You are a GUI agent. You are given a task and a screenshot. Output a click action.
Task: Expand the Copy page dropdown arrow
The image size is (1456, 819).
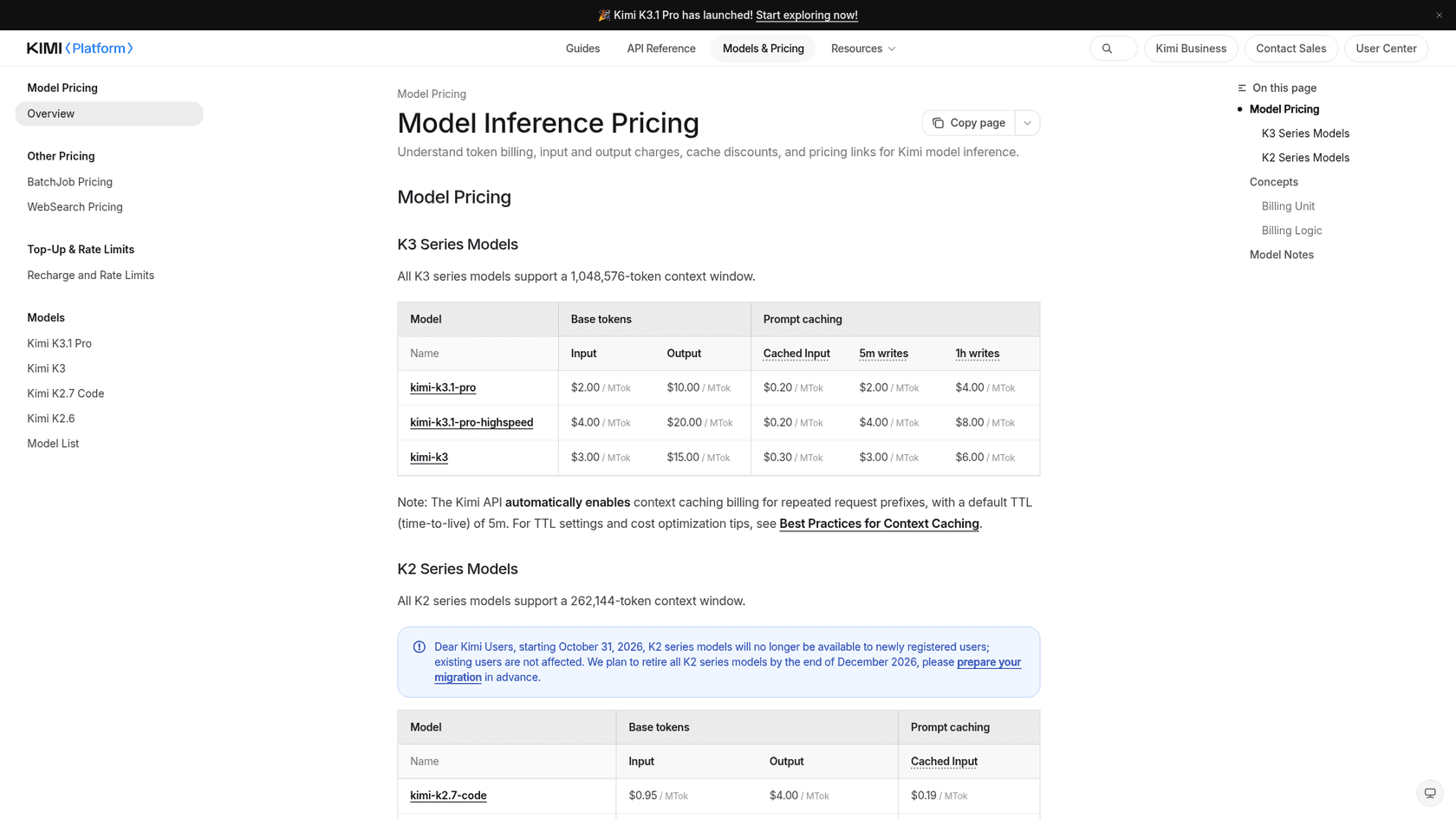click(x=1027, y=123)
